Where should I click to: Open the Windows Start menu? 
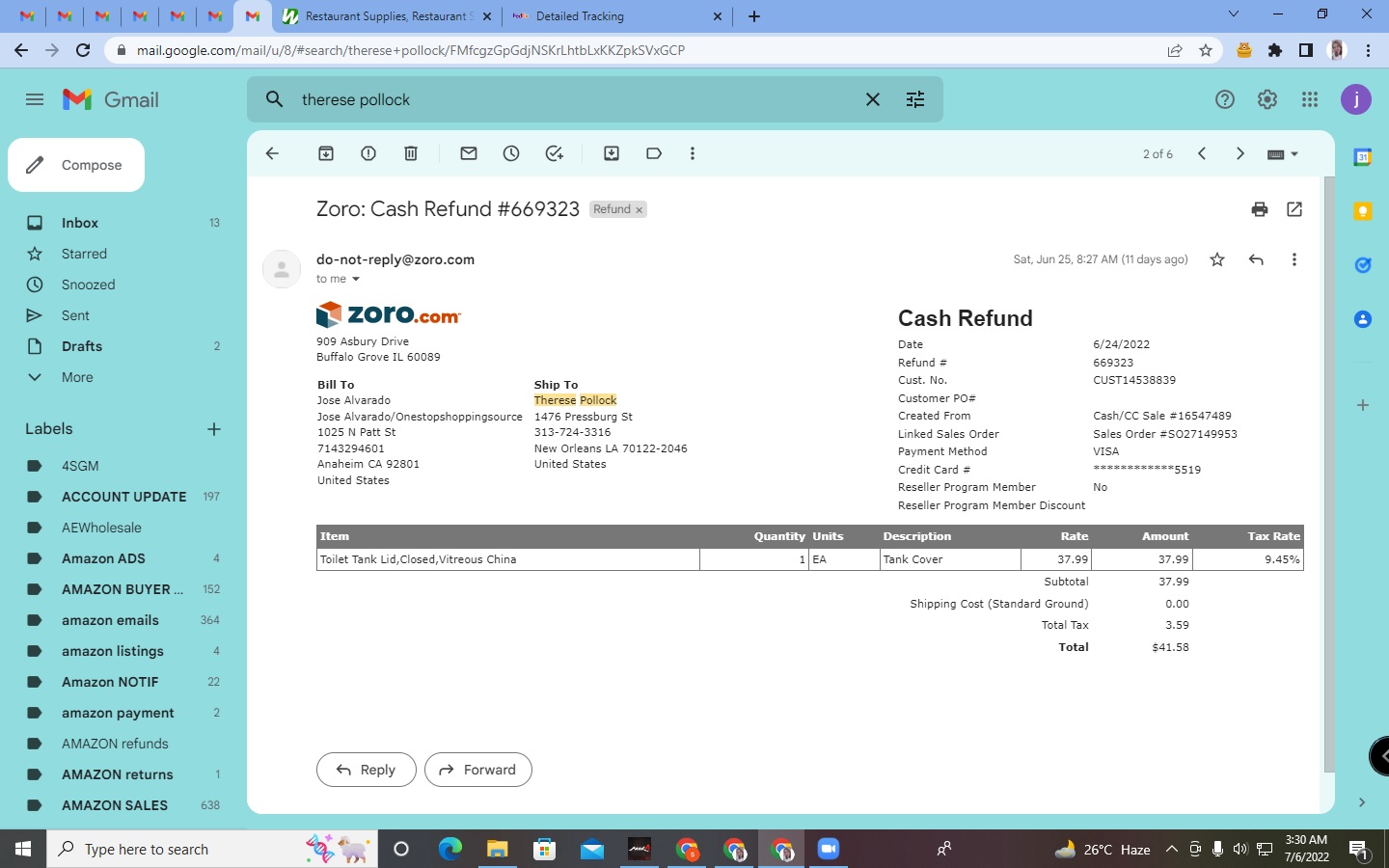[23, 849]
